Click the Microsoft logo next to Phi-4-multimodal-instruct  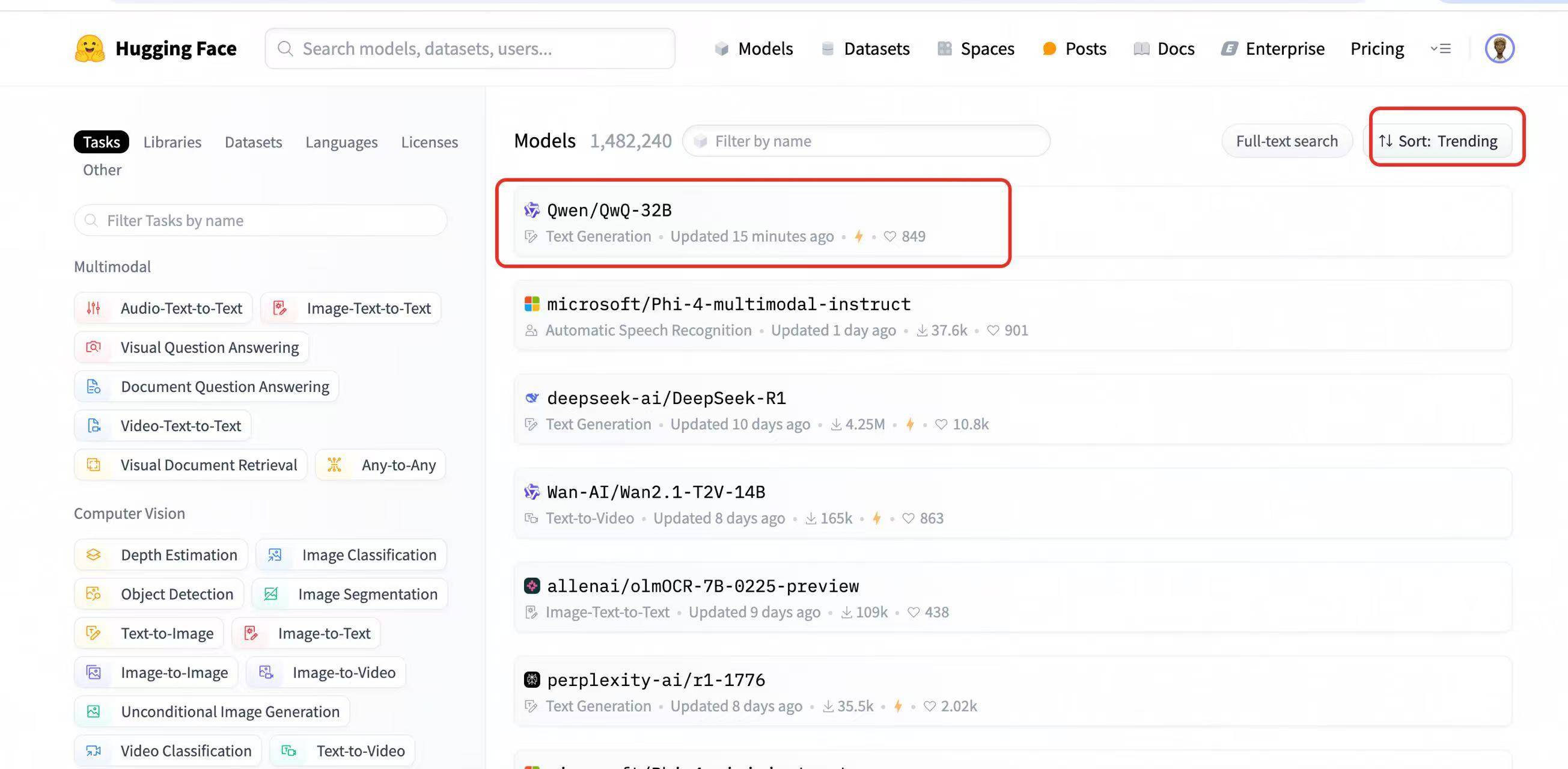(x=531, y=304)
